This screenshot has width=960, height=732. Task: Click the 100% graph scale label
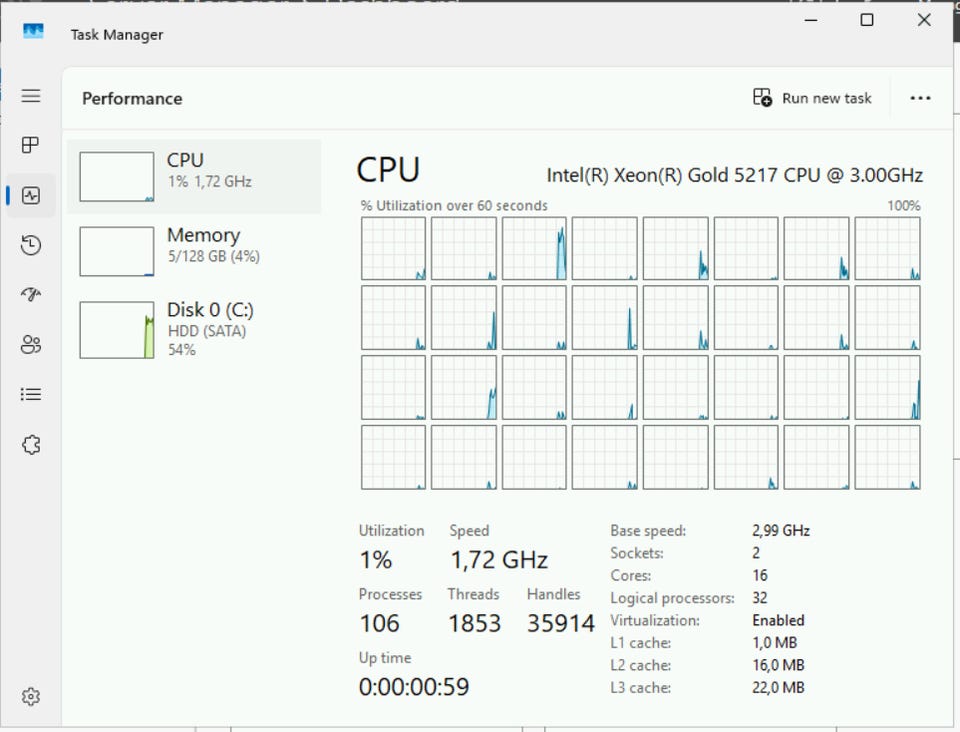[x=904, y=206]
